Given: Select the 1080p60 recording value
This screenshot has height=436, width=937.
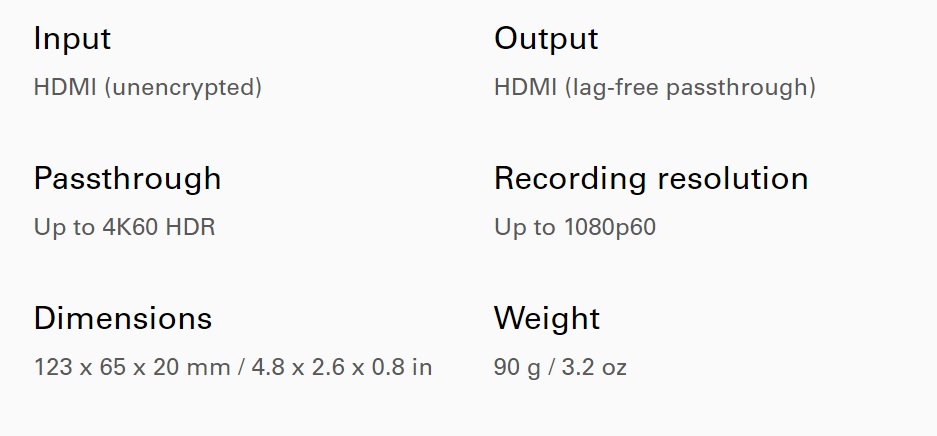Looking at the screenshot, I should pos(610,228).
